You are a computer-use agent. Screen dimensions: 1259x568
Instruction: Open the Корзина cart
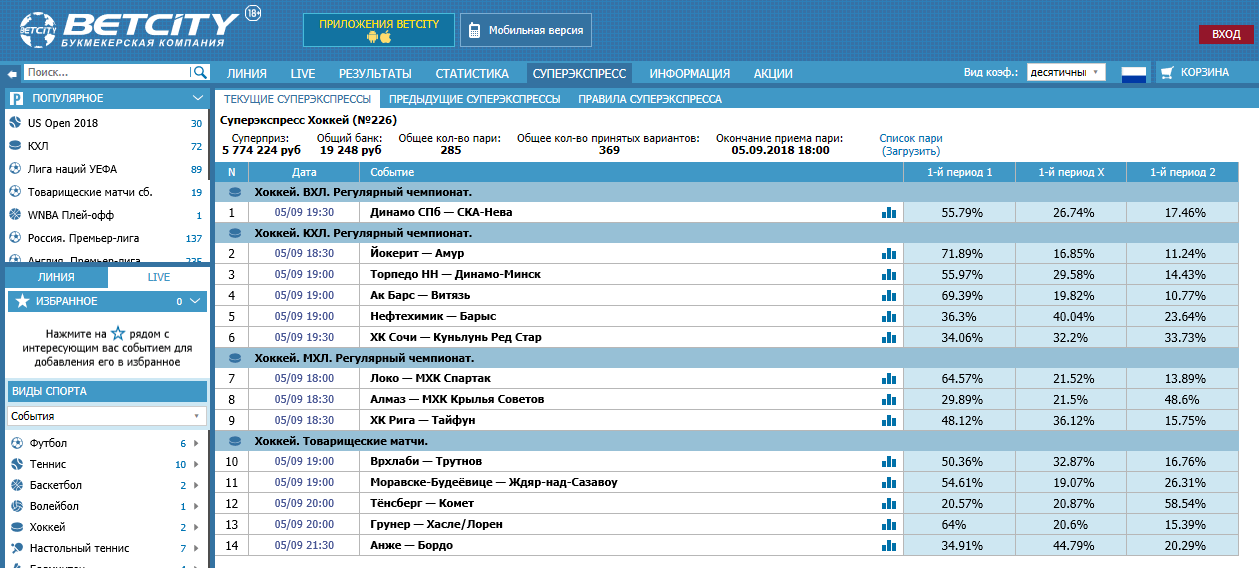[1195, 73]
